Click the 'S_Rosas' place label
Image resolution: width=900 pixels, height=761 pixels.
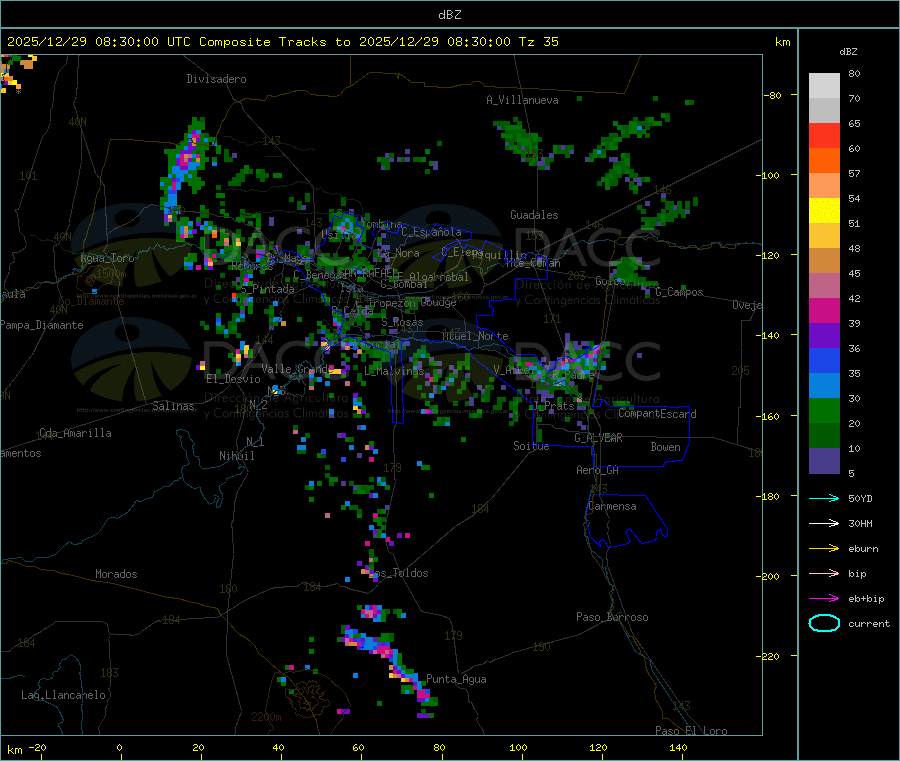(402, 323)
